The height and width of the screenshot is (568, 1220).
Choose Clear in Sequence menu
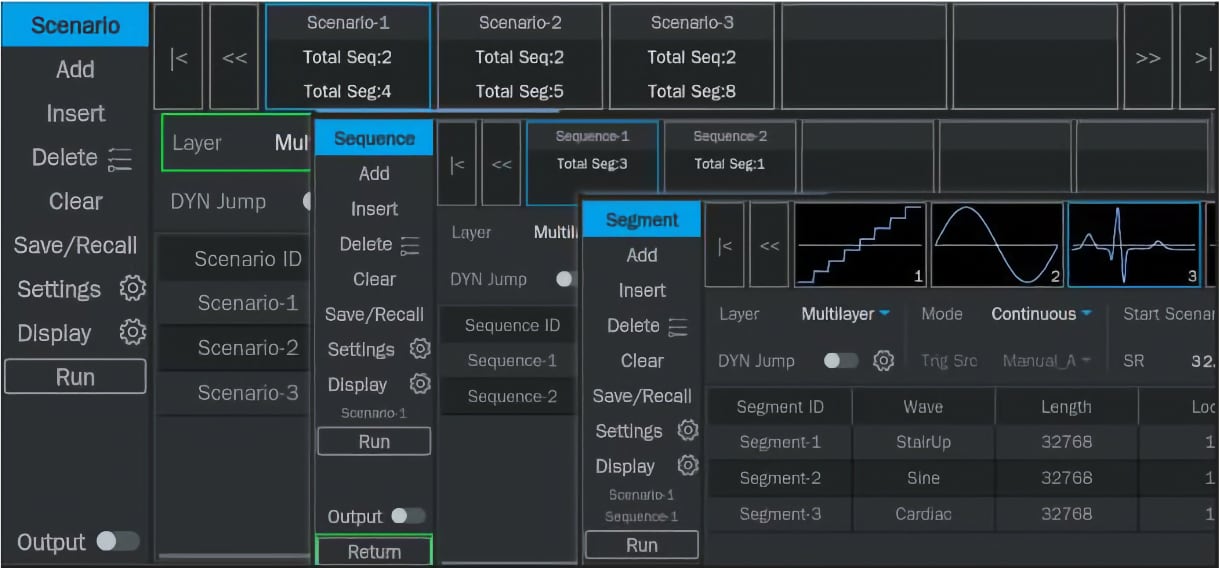[x=374, y=279]
